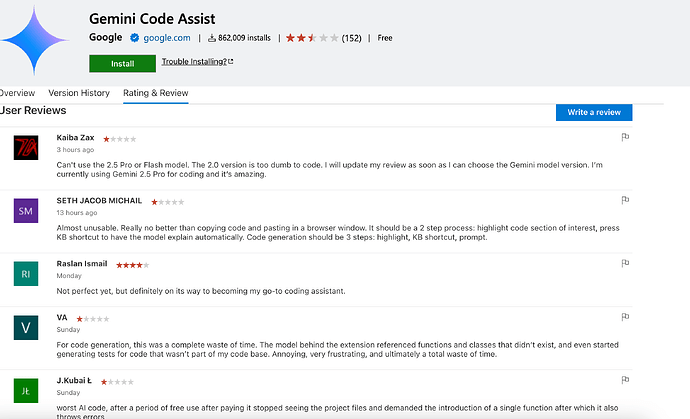690x419 pixels.
Task: Open the google.com publisher link
Action: 167,38
